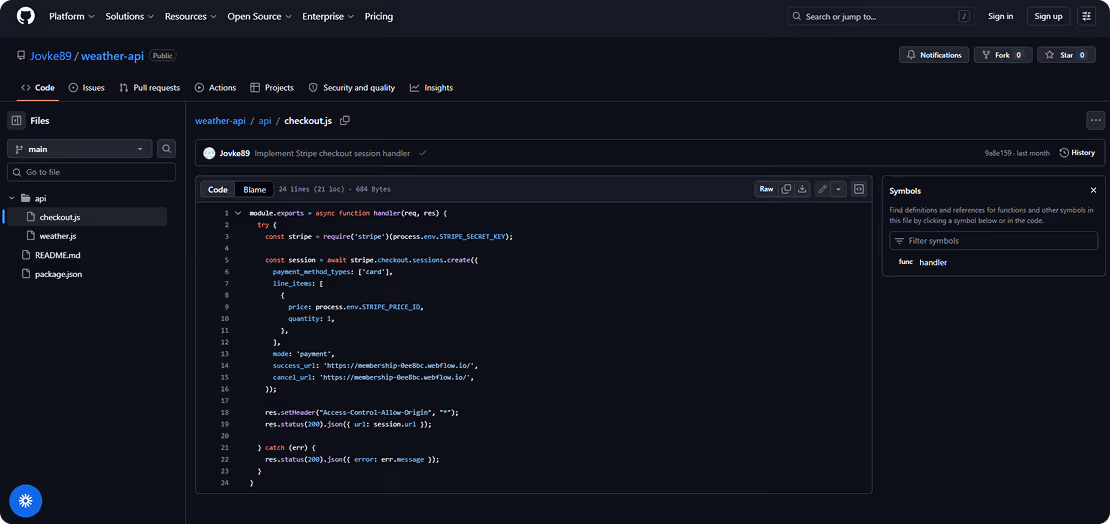Switch to the Issues tab
Screen dimensions: 1110x524
tap(86, 88)
